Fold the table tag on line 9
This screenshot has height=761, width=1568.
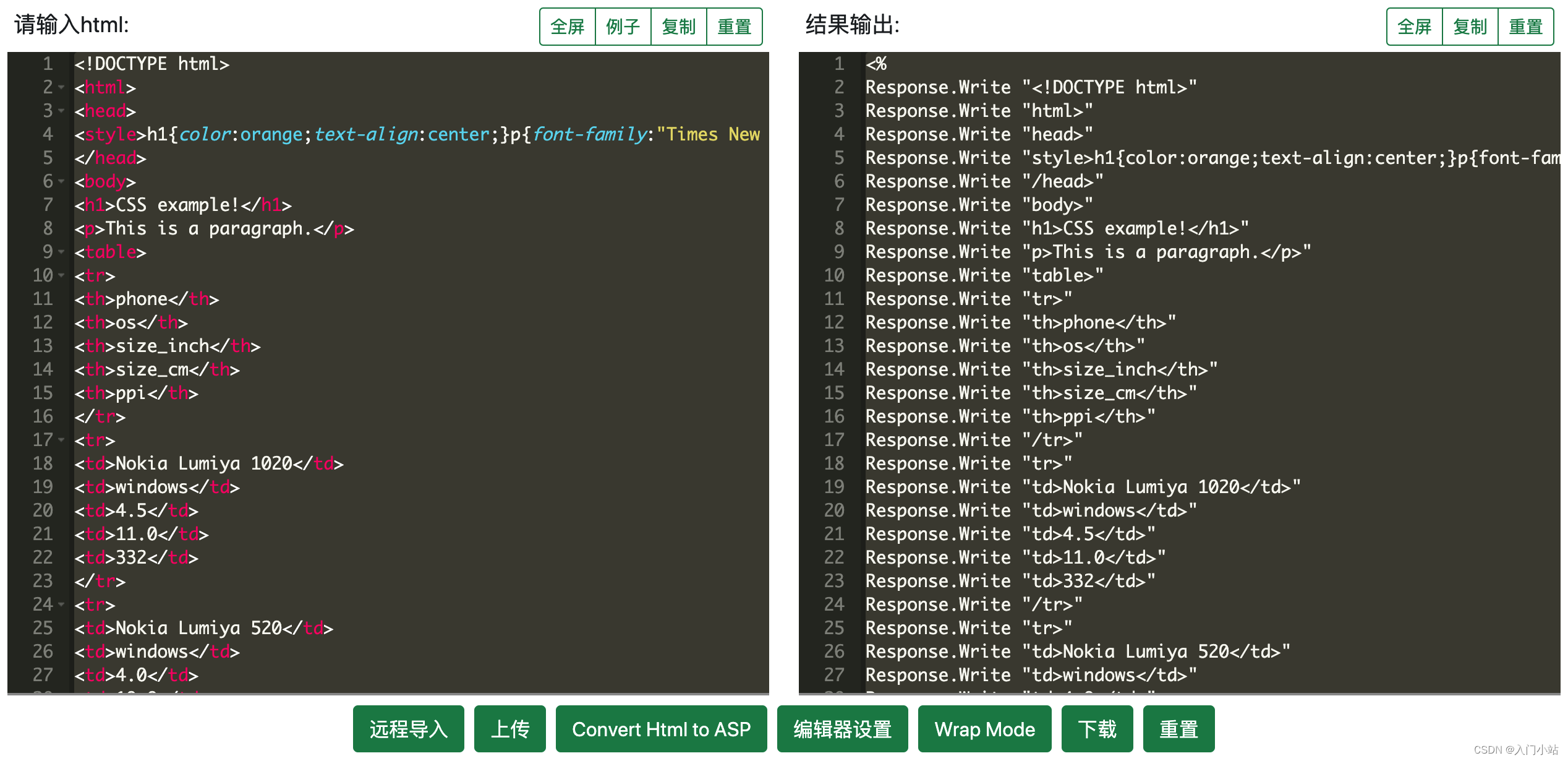pyautogui.click(x=61, y=252)
